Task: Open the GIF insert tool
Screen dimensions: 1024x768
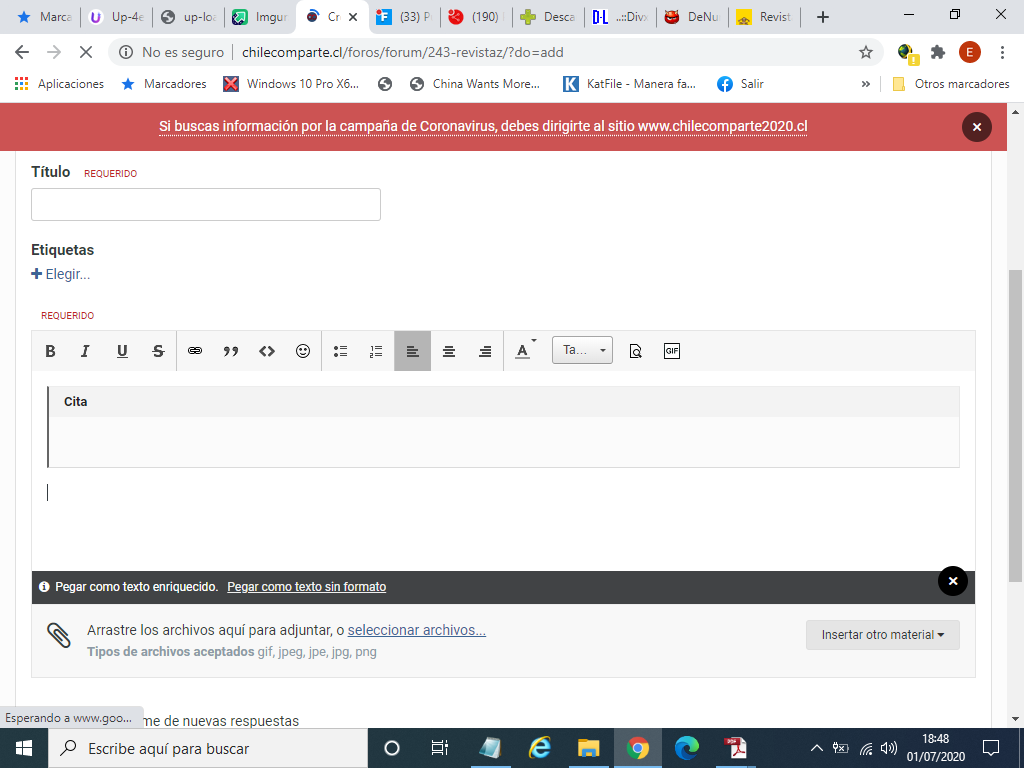Action: 671,351
